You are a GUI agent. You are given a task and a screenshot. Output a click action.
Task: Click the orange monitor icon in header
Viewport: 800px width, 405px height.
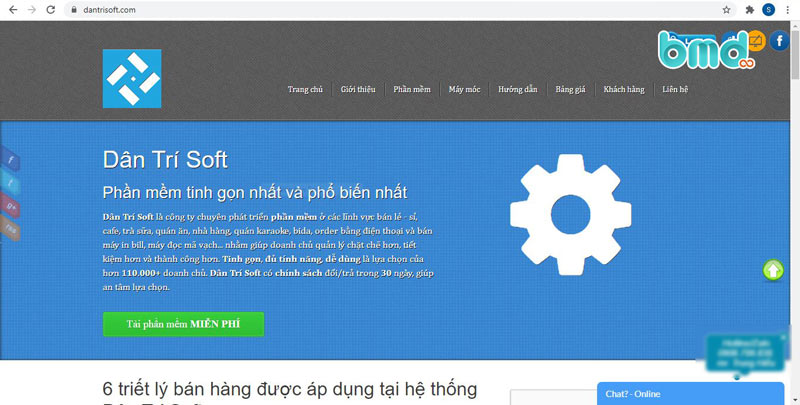756,41
